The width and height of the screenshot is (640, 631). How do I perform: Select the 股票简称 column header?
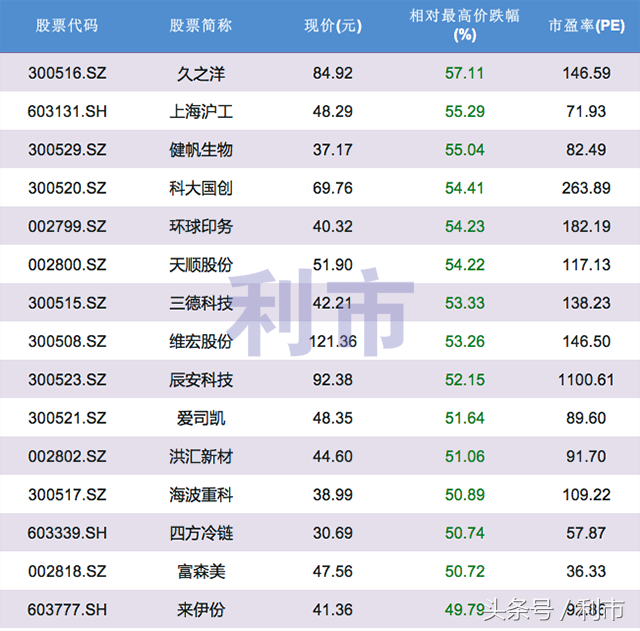click(x=200, y=26)
